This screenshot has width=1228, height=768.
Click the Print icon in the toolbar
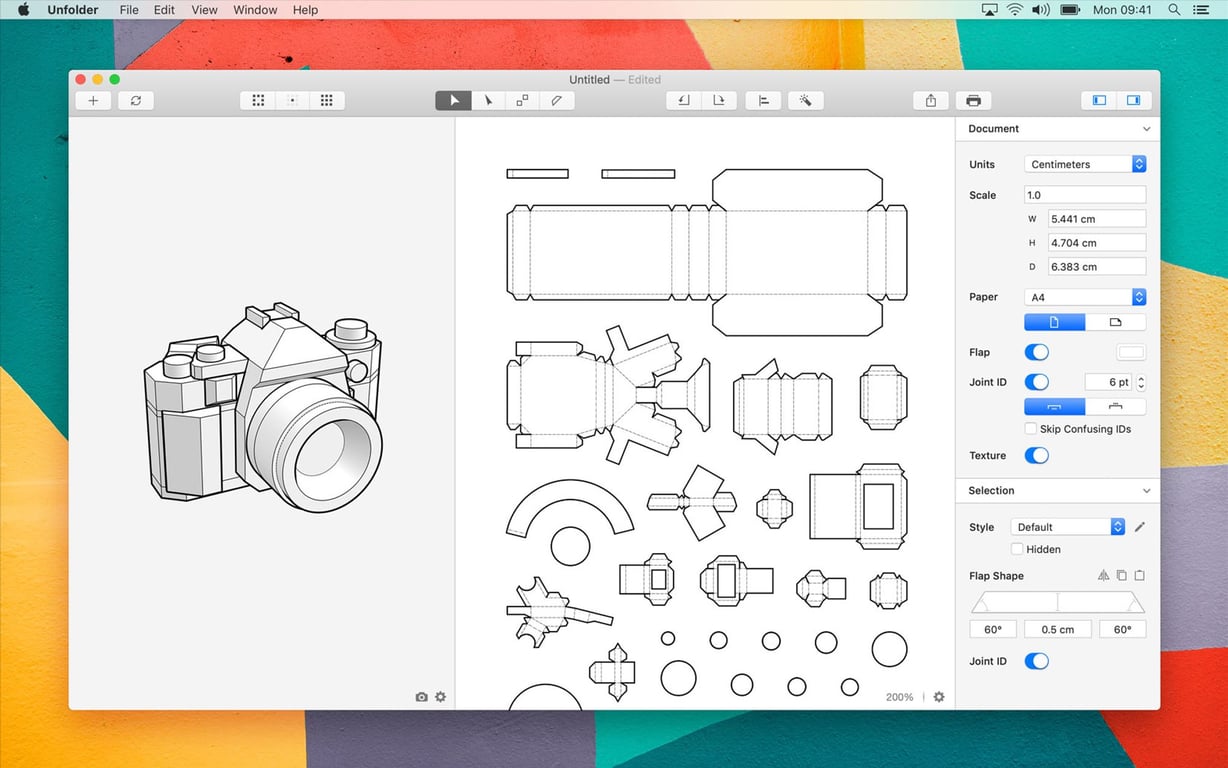[x=973, y=100]
